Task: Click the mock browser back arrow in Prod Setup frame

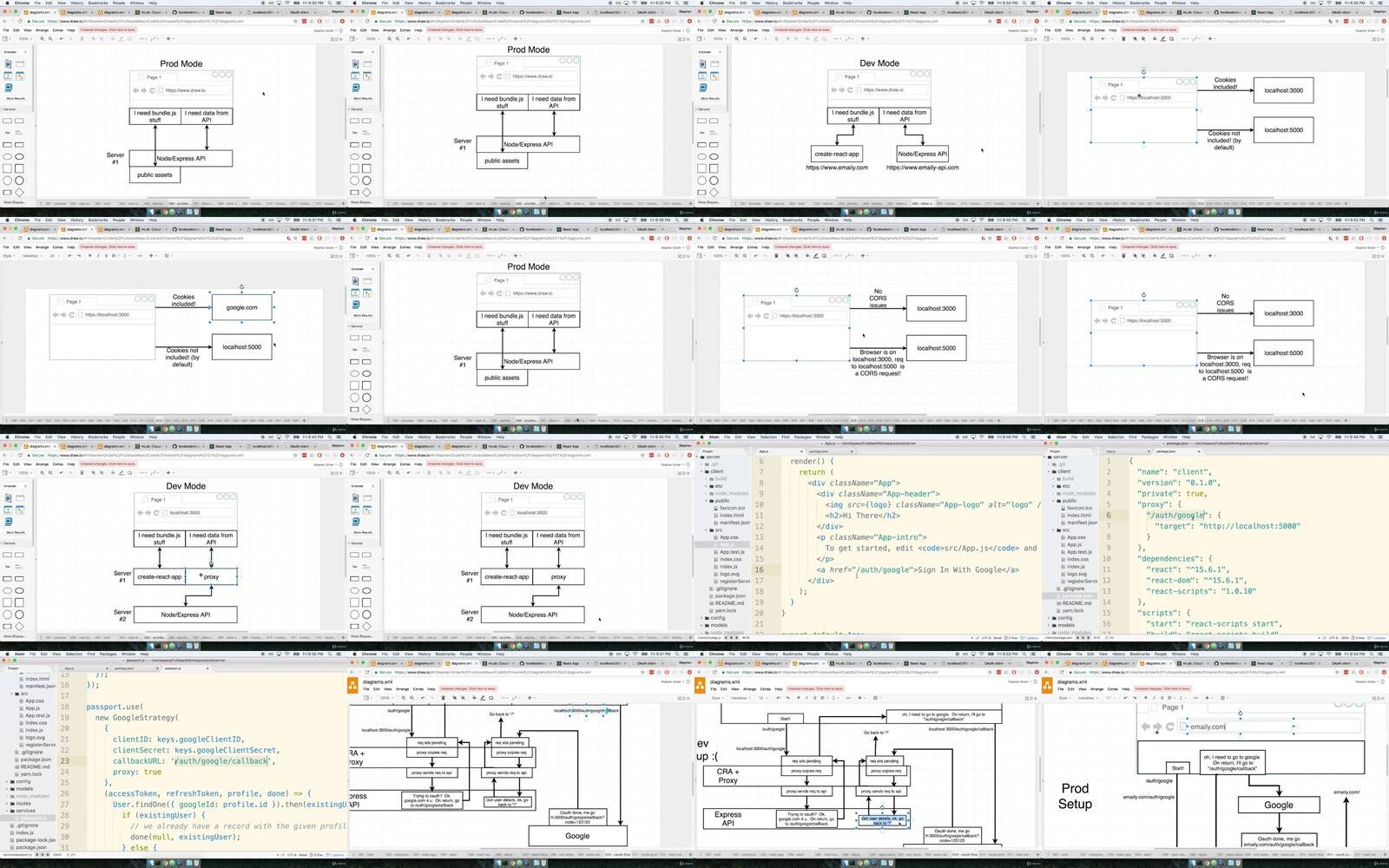Action: point(1146,727)
